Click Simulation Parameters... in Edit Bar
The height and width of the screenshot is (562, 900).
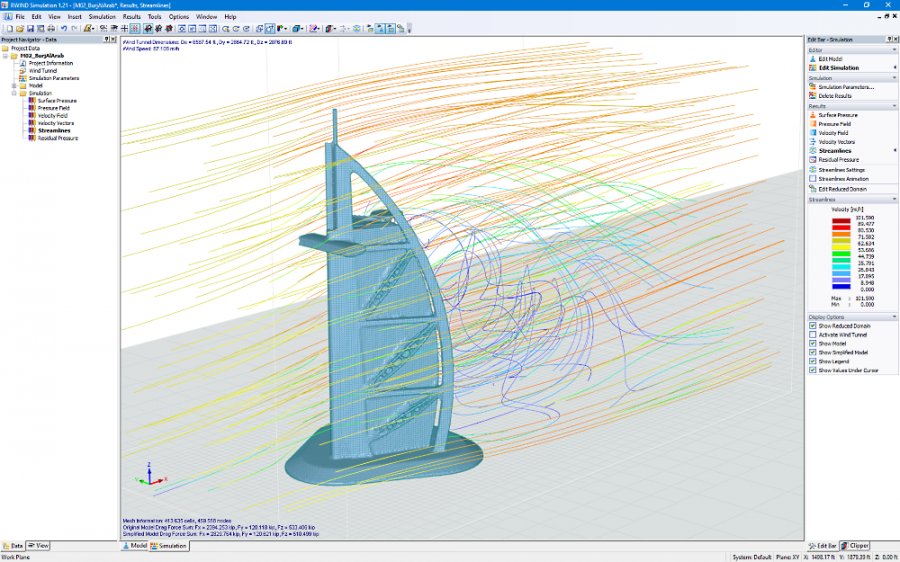point(846,87)
